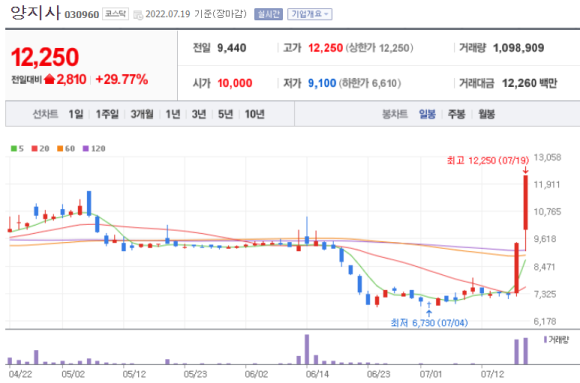Viewport: 580px width, 383px height.
Task: Open the 기업개요 dropdown
Action: [310, 14]
